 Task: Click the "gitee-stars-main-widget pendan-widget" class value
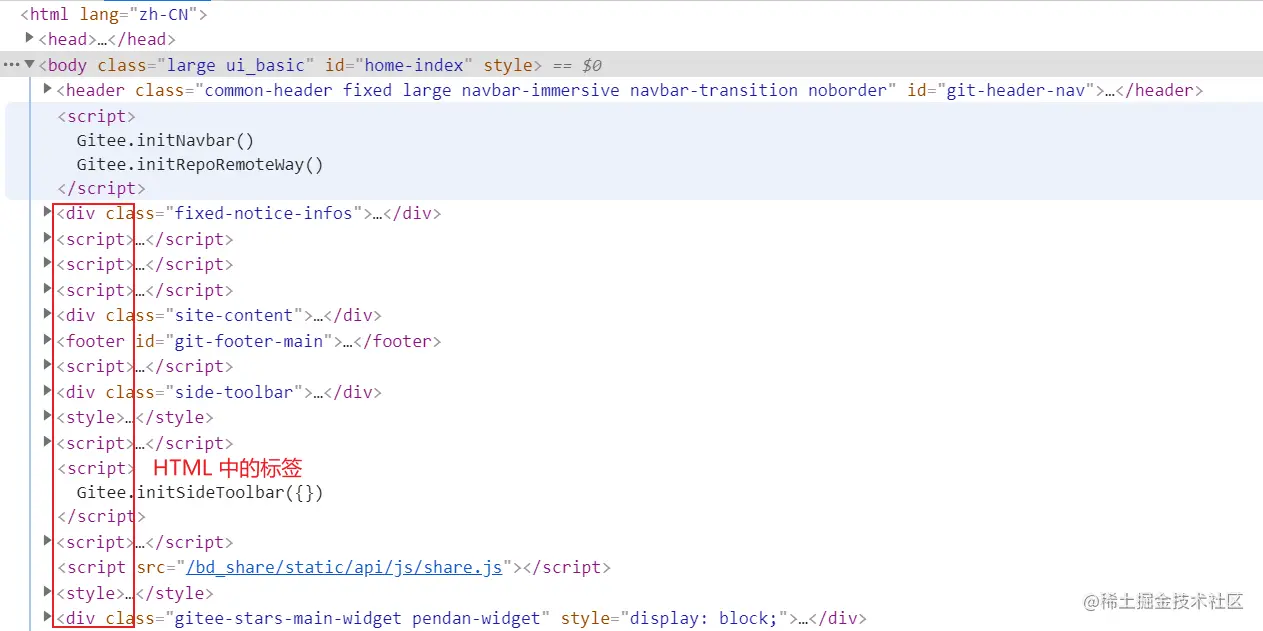[x=358, y=618]
